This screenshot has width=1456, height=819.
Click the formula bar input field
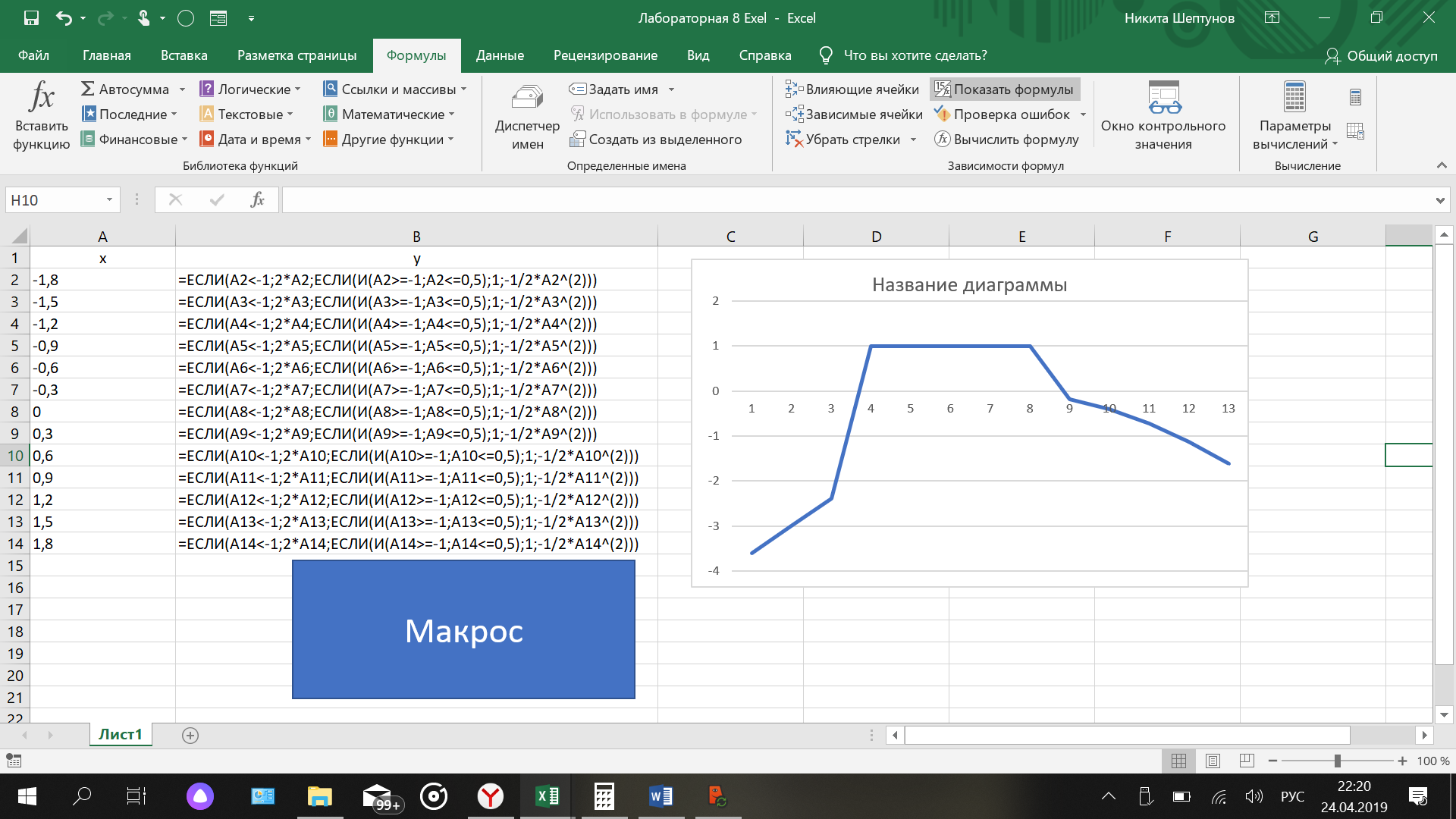(857, 200)
